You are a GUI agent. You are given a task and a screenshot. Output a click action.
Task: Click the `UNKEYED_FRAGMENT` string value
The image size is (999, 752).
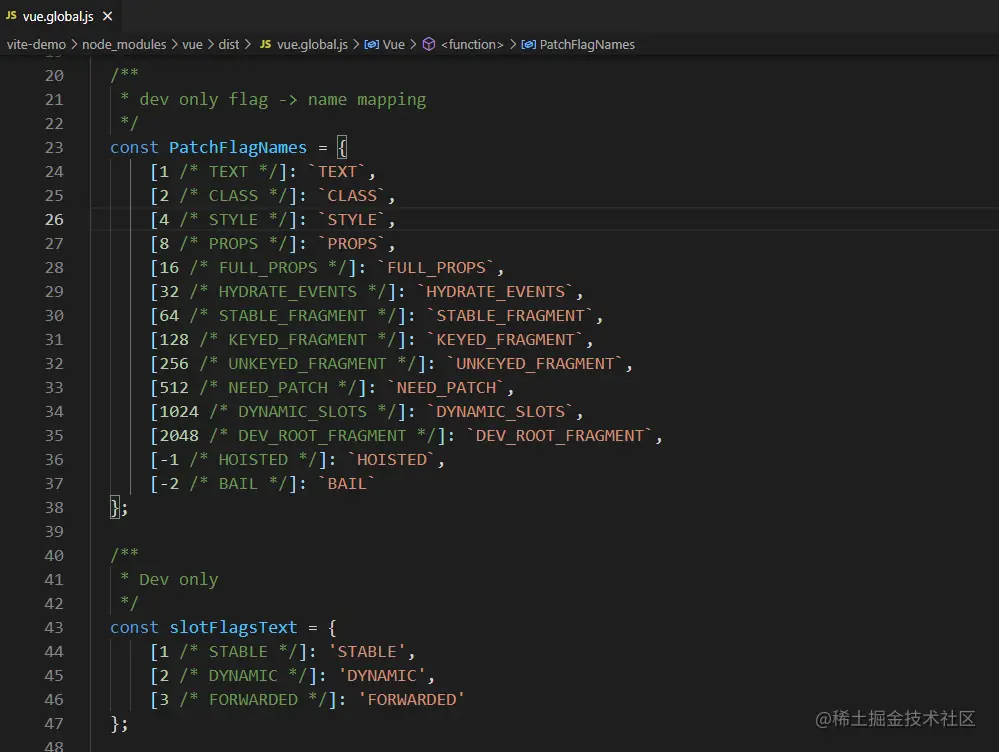[x=535, y=364]
